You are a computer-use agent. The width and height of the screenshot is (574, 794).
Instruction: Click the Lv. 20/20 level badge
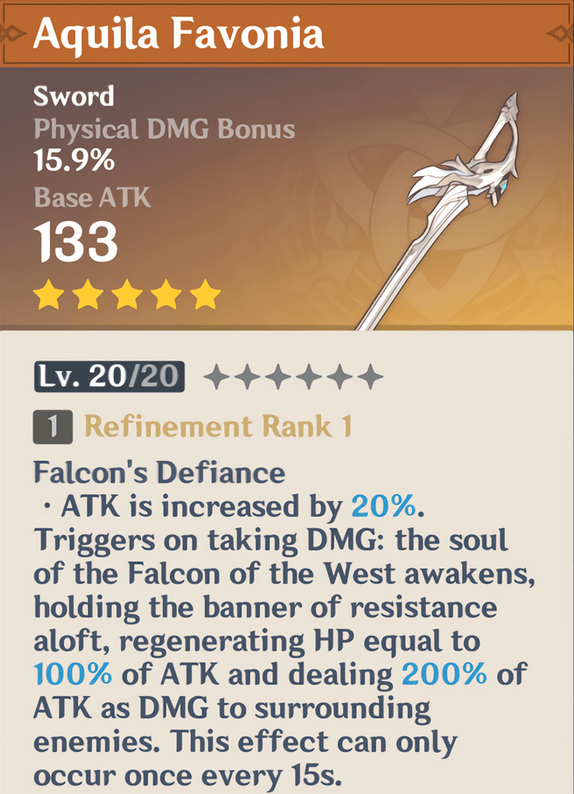109,377
